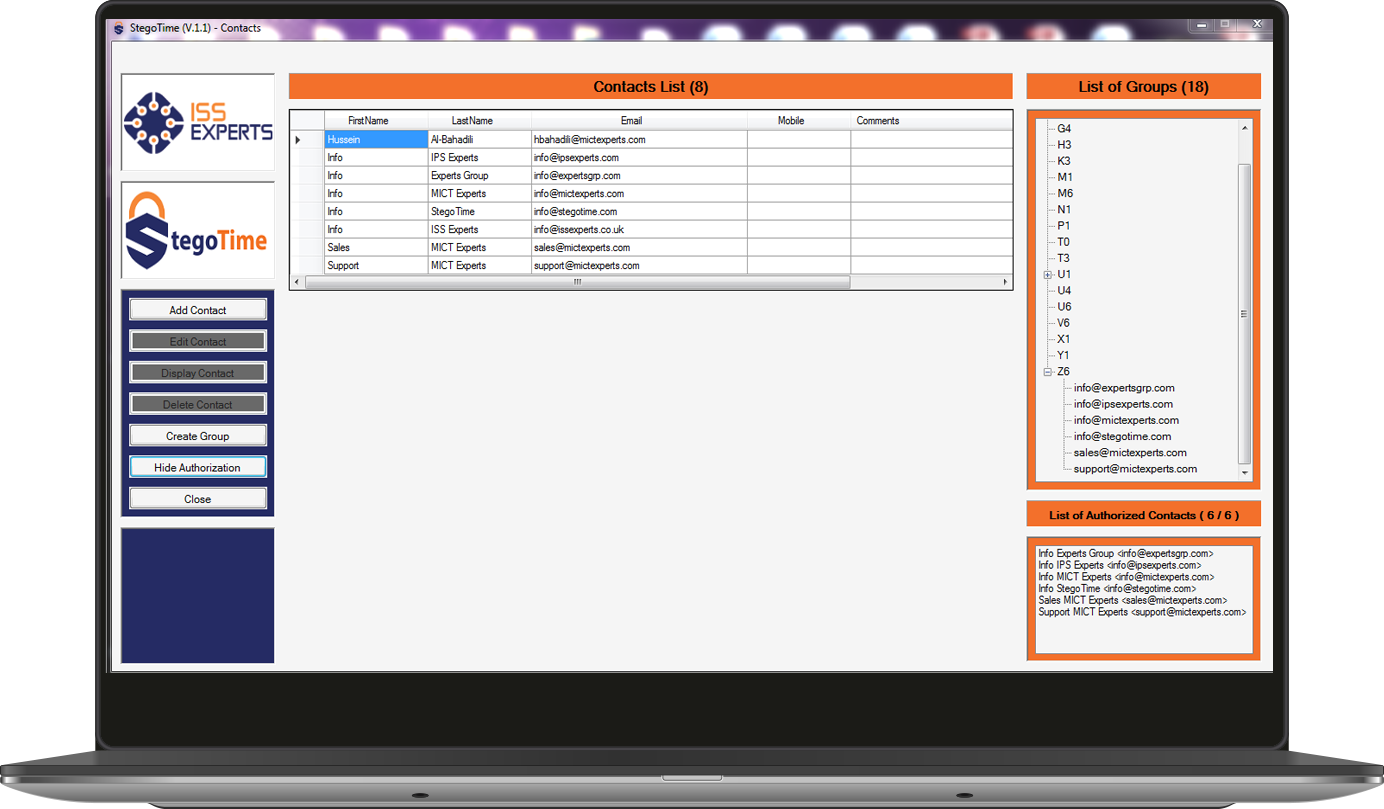Click the Add Contact button
The width and height of the screenshot is (1384, 809).
pos(198,310)
